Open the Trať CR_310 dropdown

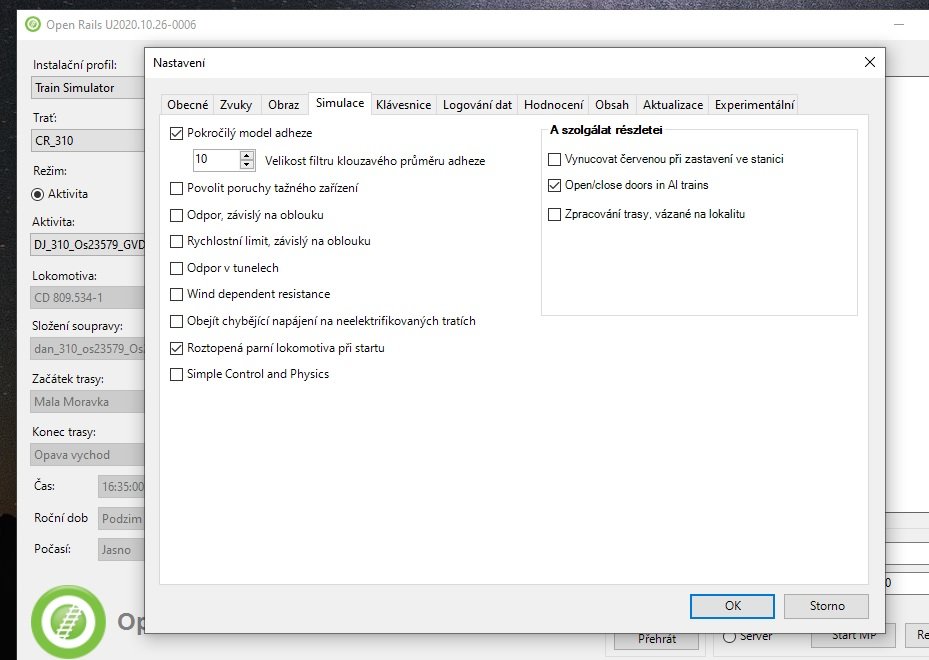(88, 141)
